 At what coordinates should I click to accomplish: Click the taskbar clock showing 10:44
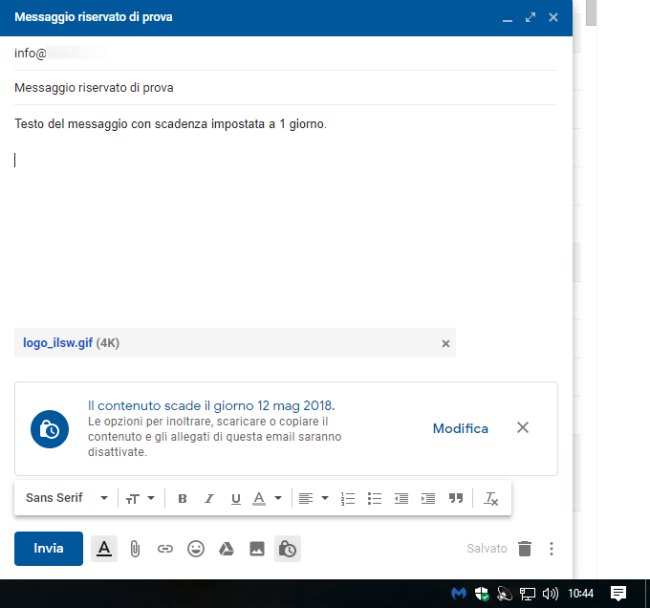(x=581, y=593)
